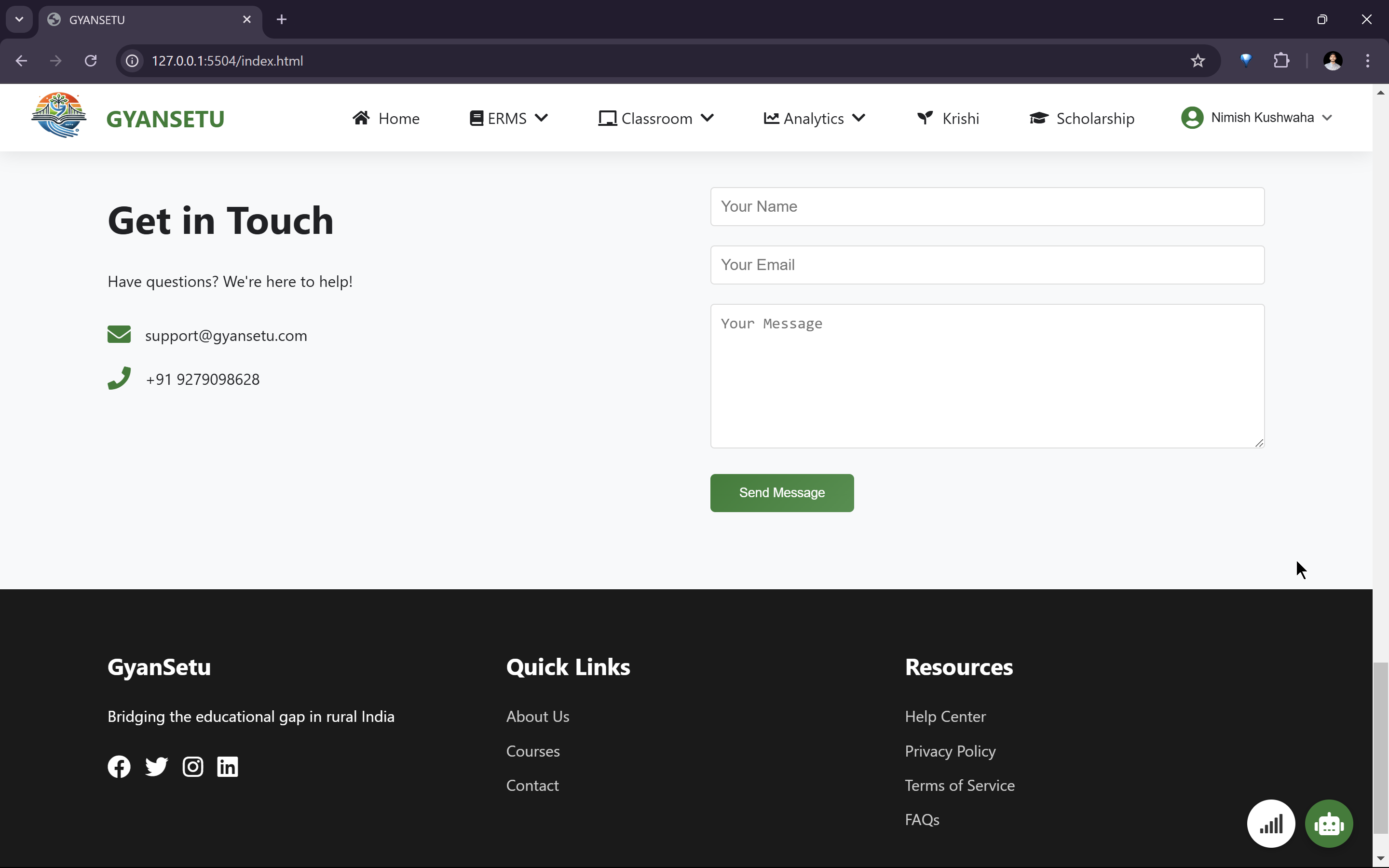Click into the Your Email field
Screen dimensions: 1389x868
point(987,265)
